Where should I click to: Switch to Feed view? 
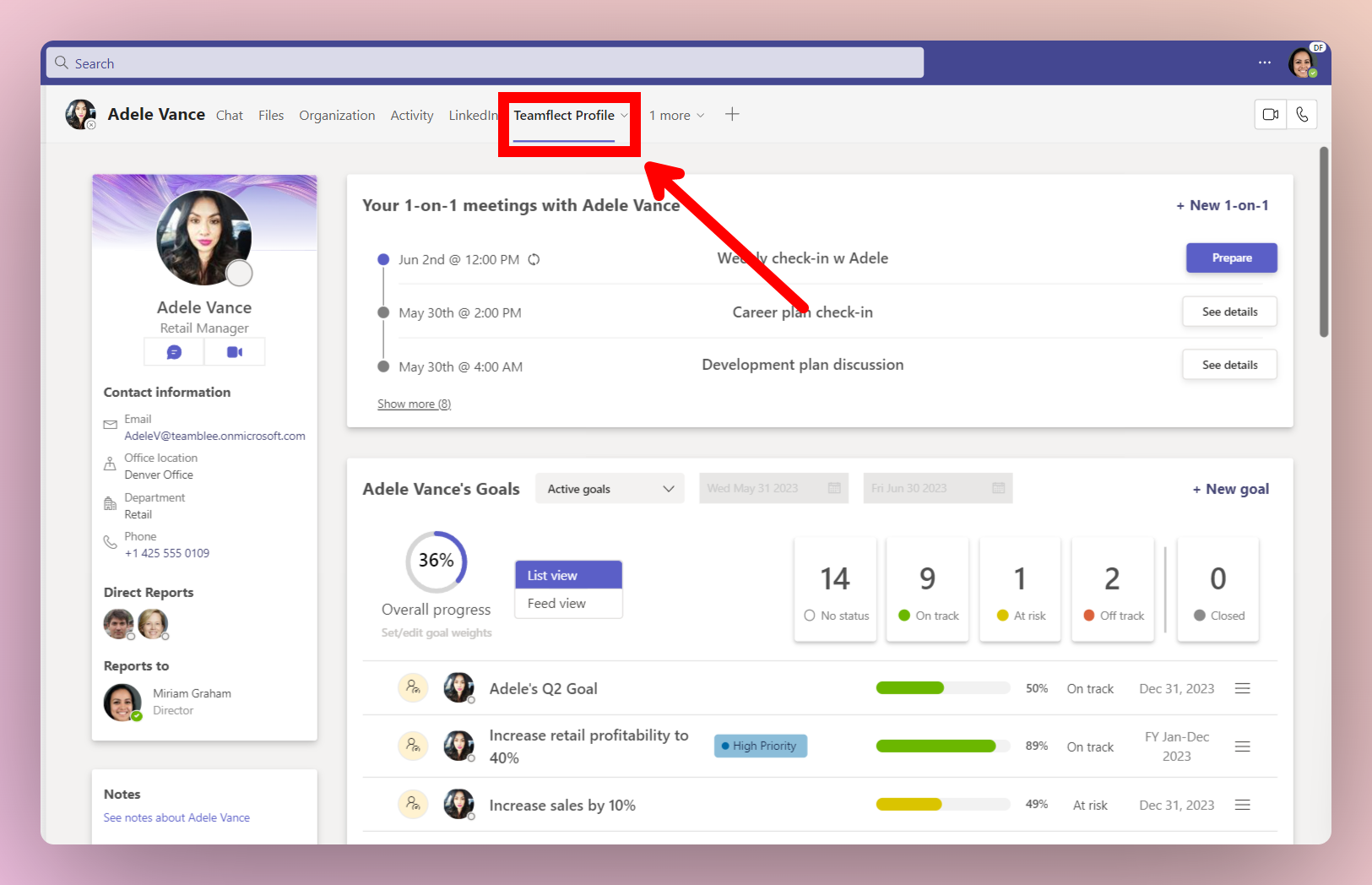coord(569,603)
